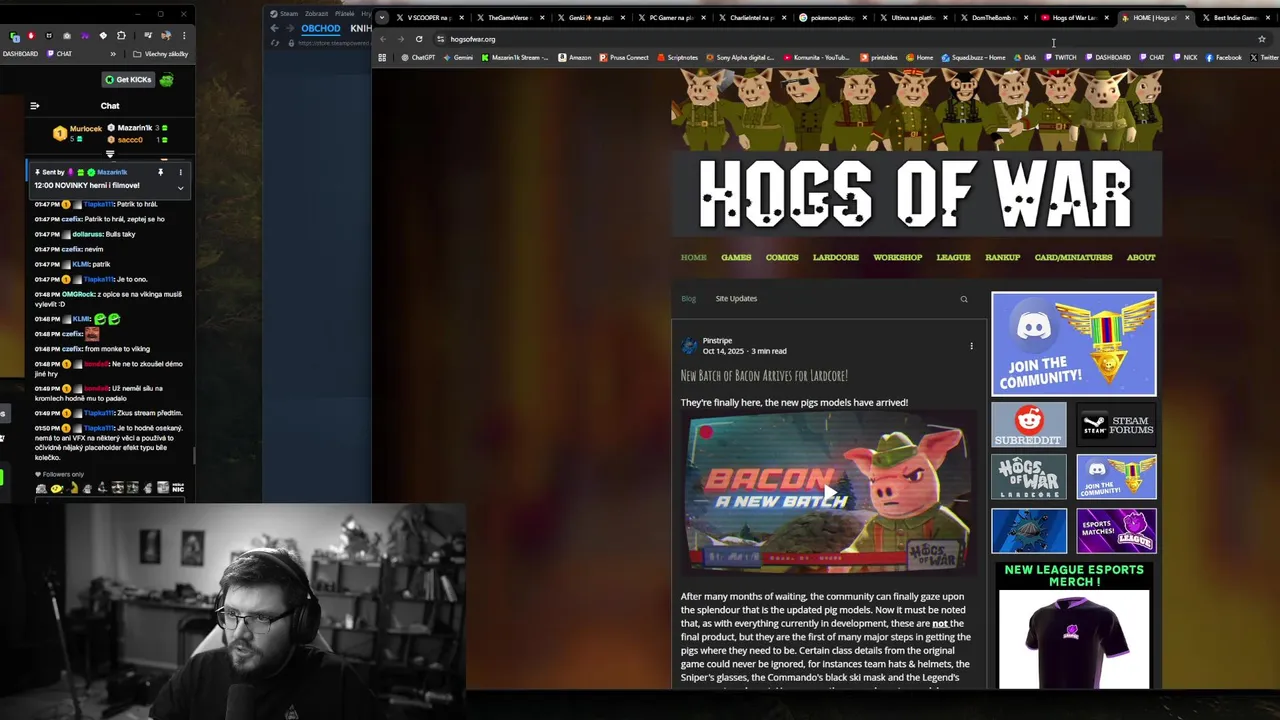The image size is (1280, 720).
Task: Switch to the Best Indie Games tab
Action: [1235, 17]
